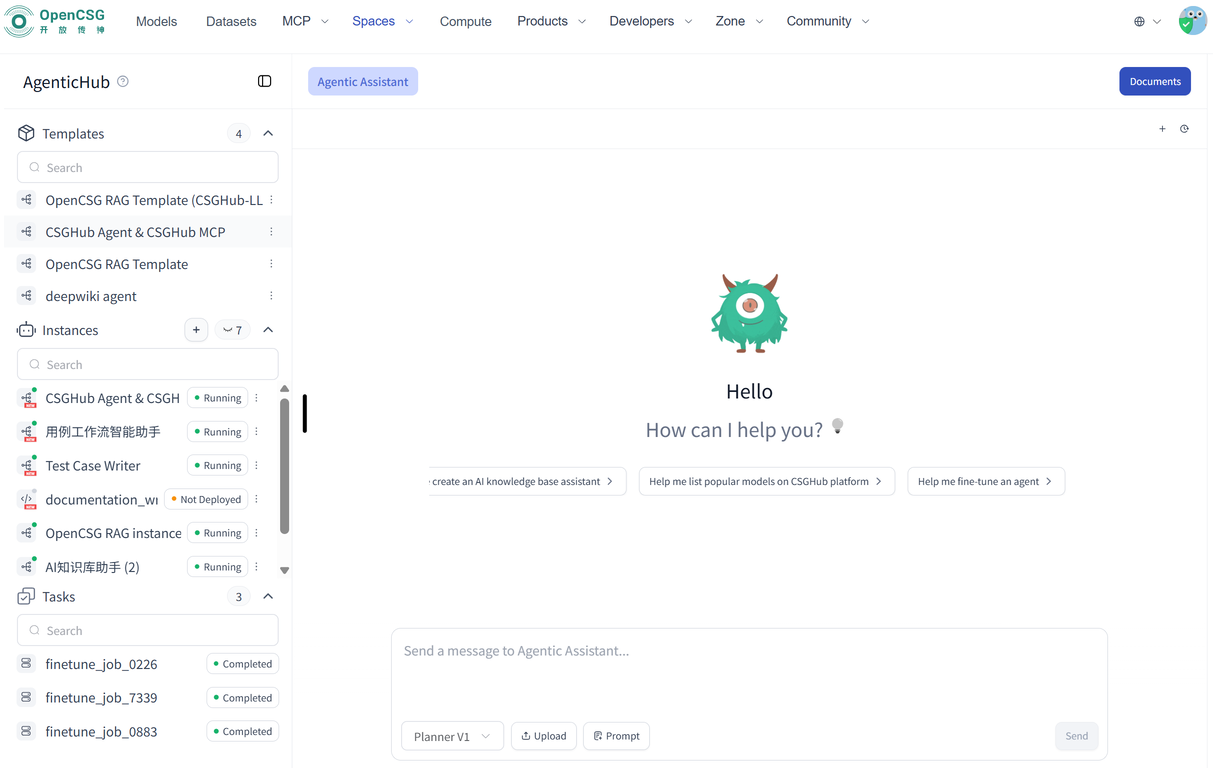This screenshot has height=768, width=1213.
Task: Add a new instance with plus icon
Action: (196, 330)
